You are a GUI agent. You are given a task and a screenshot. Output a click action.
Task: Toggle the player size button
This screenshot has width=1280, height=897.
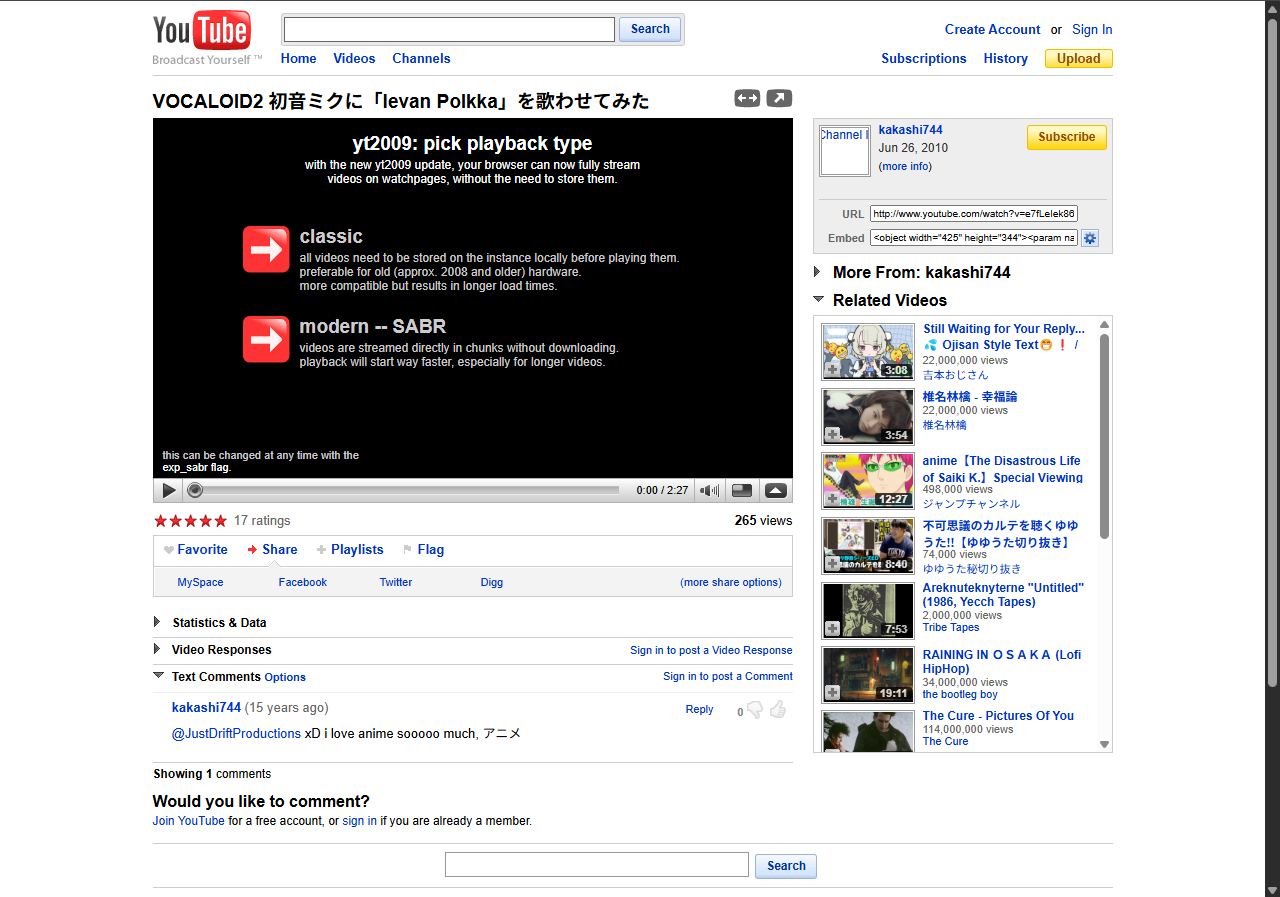(x=742, y=490)
